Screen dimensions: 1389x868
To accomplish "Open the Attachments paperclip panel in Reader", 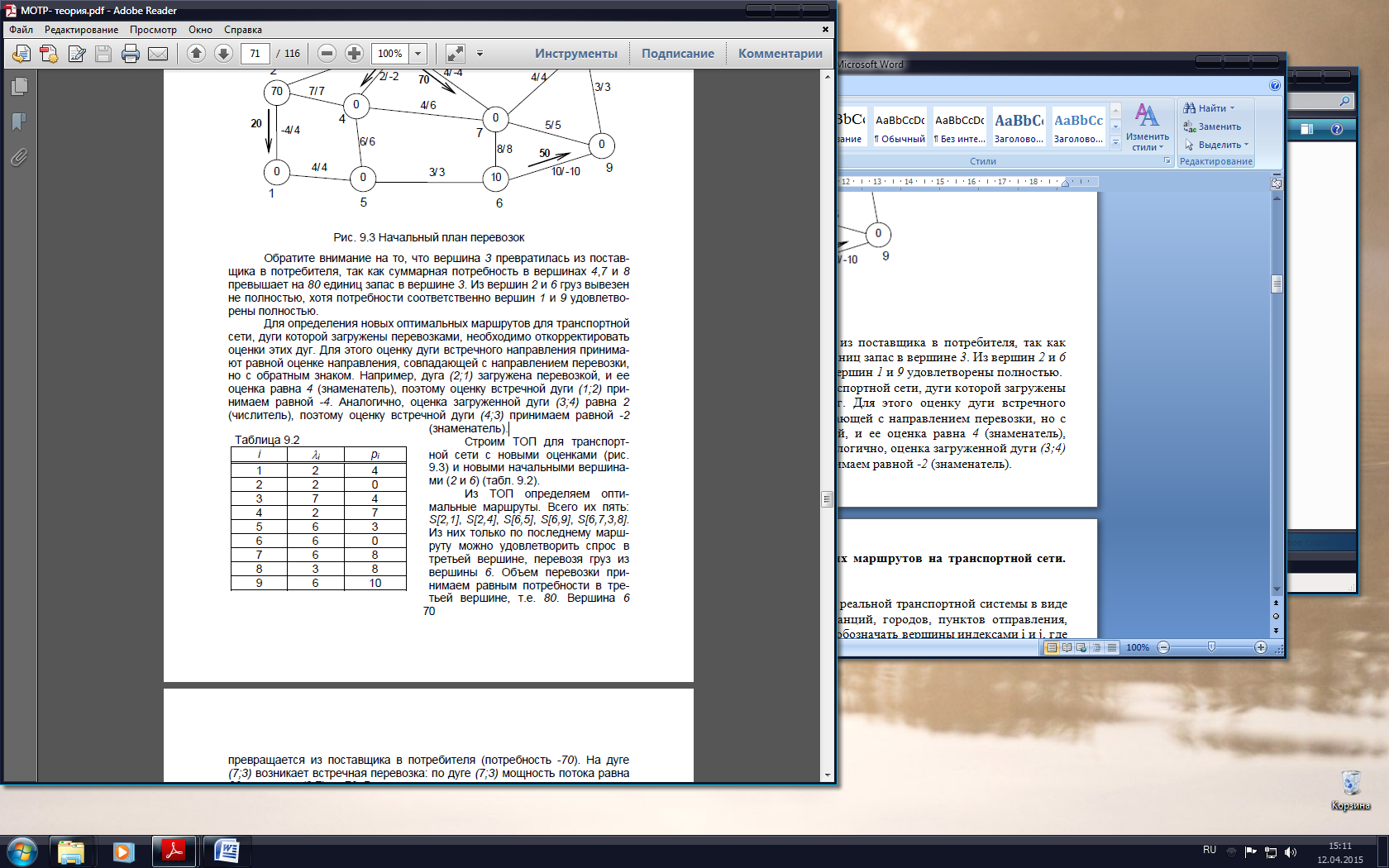I will pyautogui.click(x=19, y=157).
